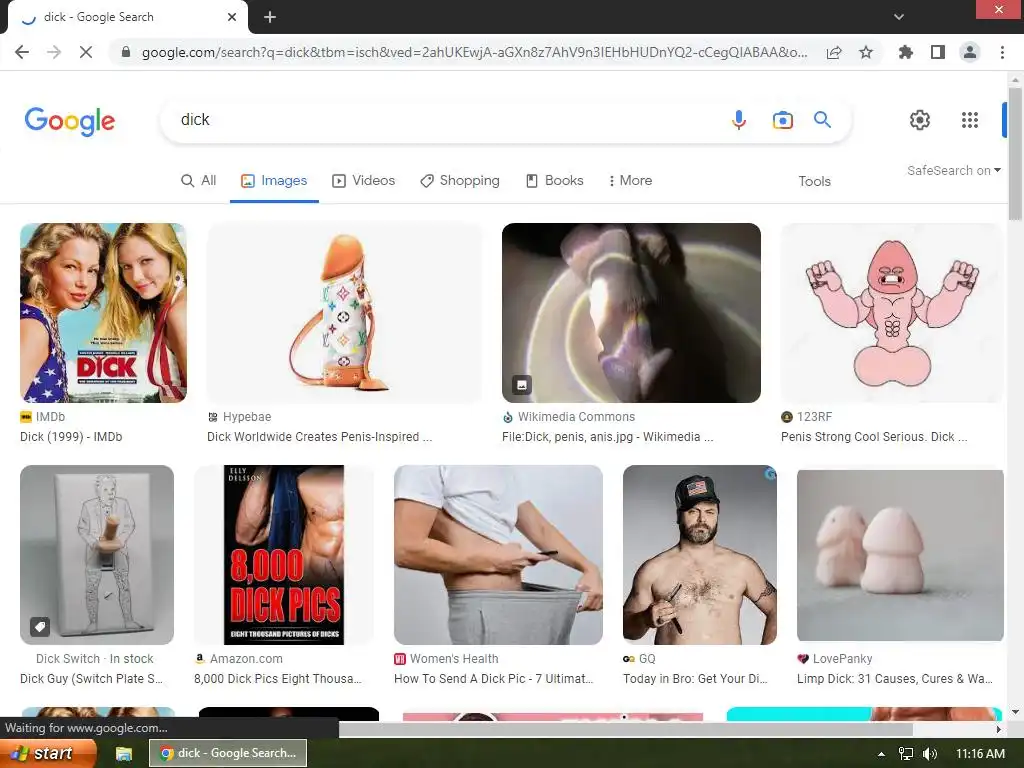
Task: Open a new browser tab
Action: pos(270,17)
